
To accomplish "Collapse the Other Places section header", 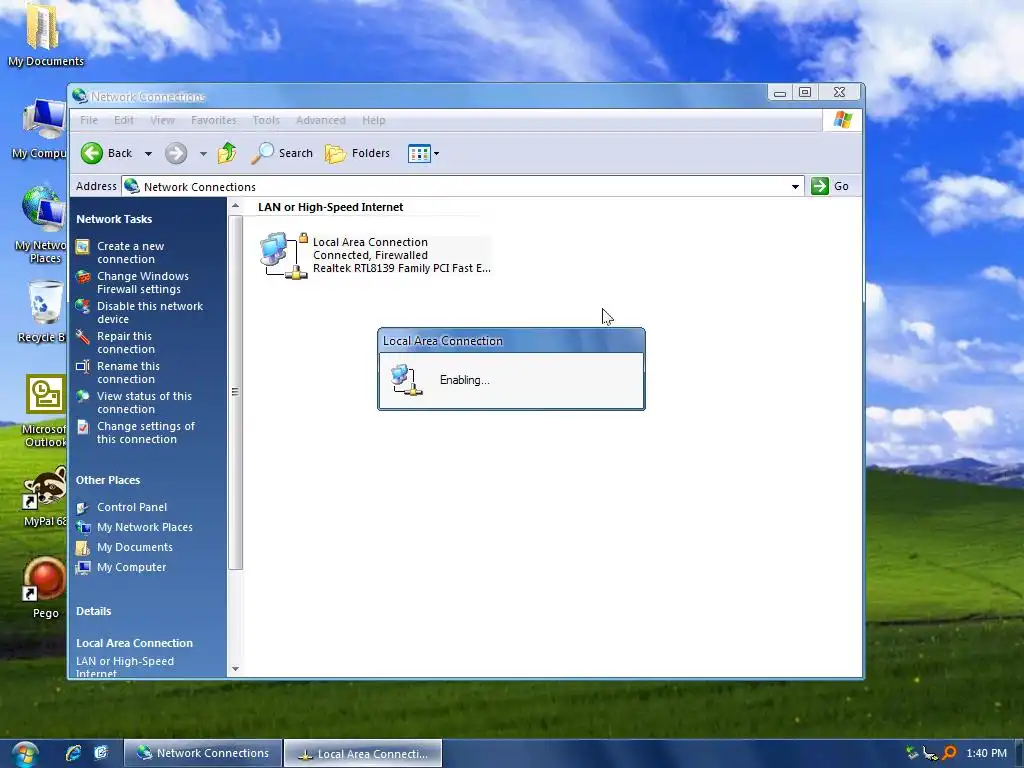I will click(x=108, y=480).
